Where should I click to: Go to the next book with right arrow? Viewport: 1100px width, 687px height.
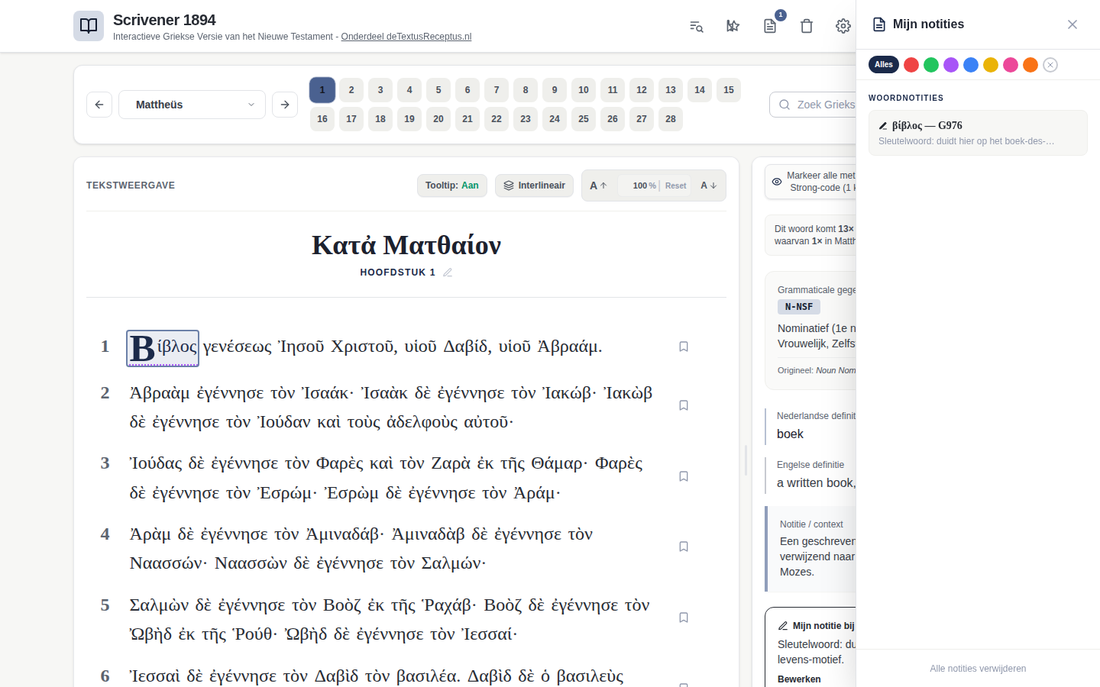[x=285, y=105]
